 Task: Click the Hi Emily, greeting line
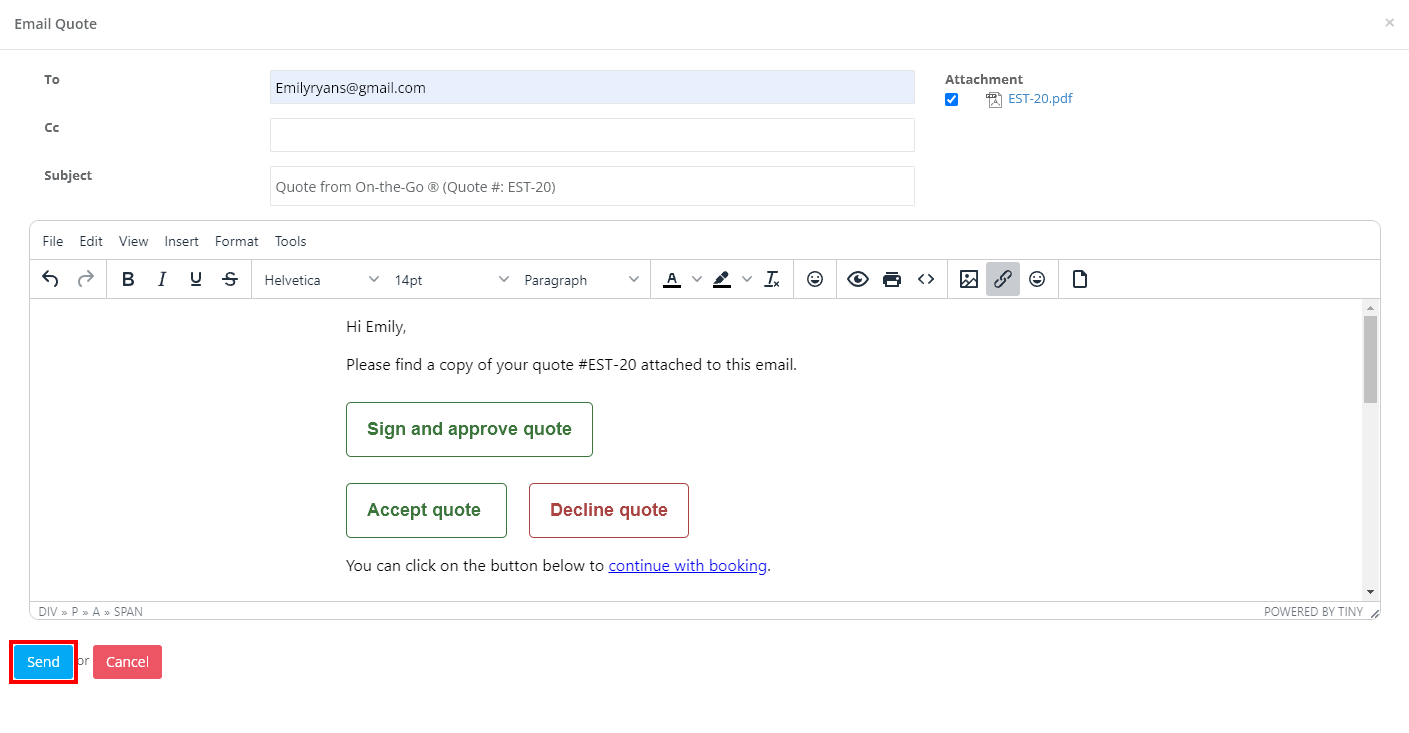376,327
